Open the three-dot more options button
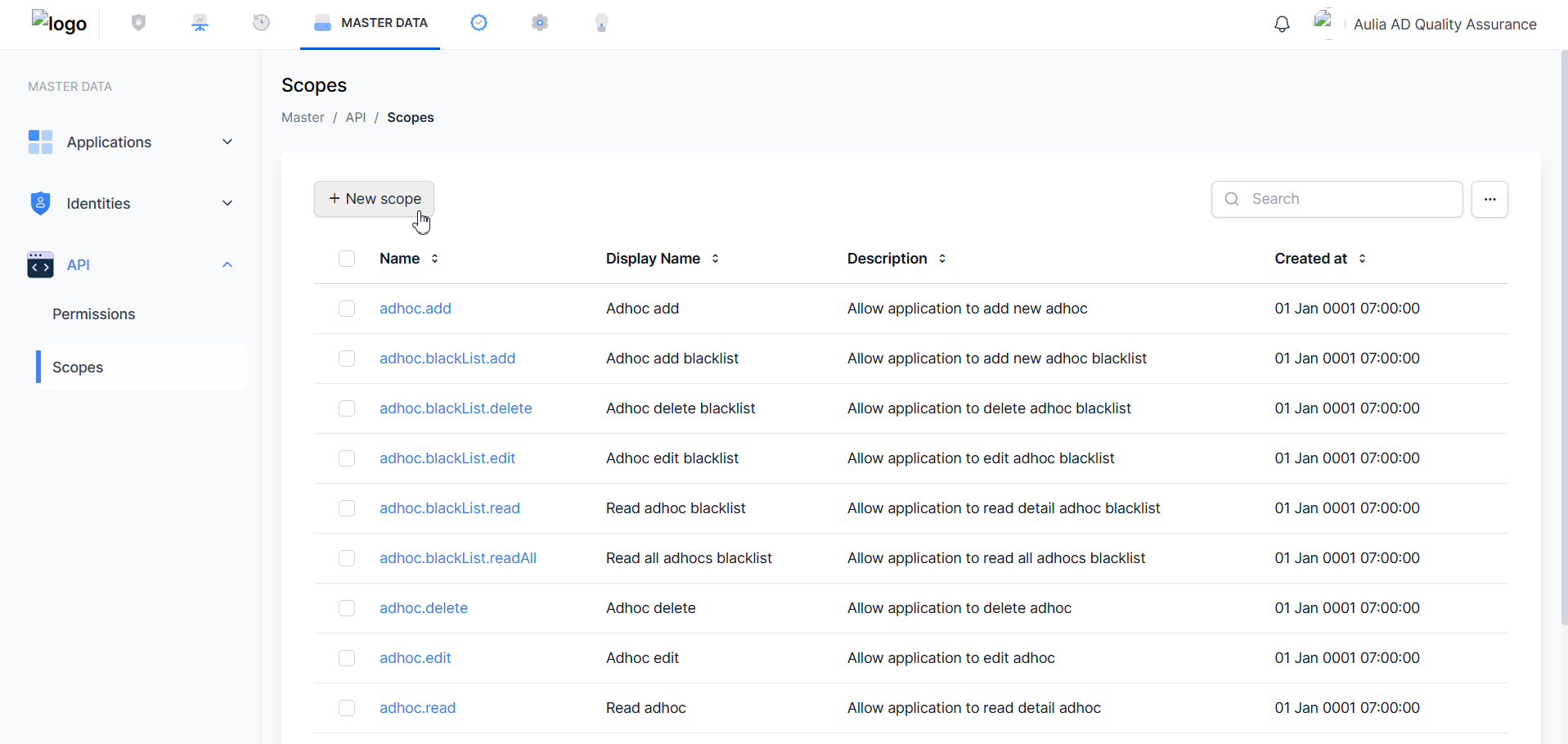This screenshot has height=744, width=1568. click(x=1489, y=199)
